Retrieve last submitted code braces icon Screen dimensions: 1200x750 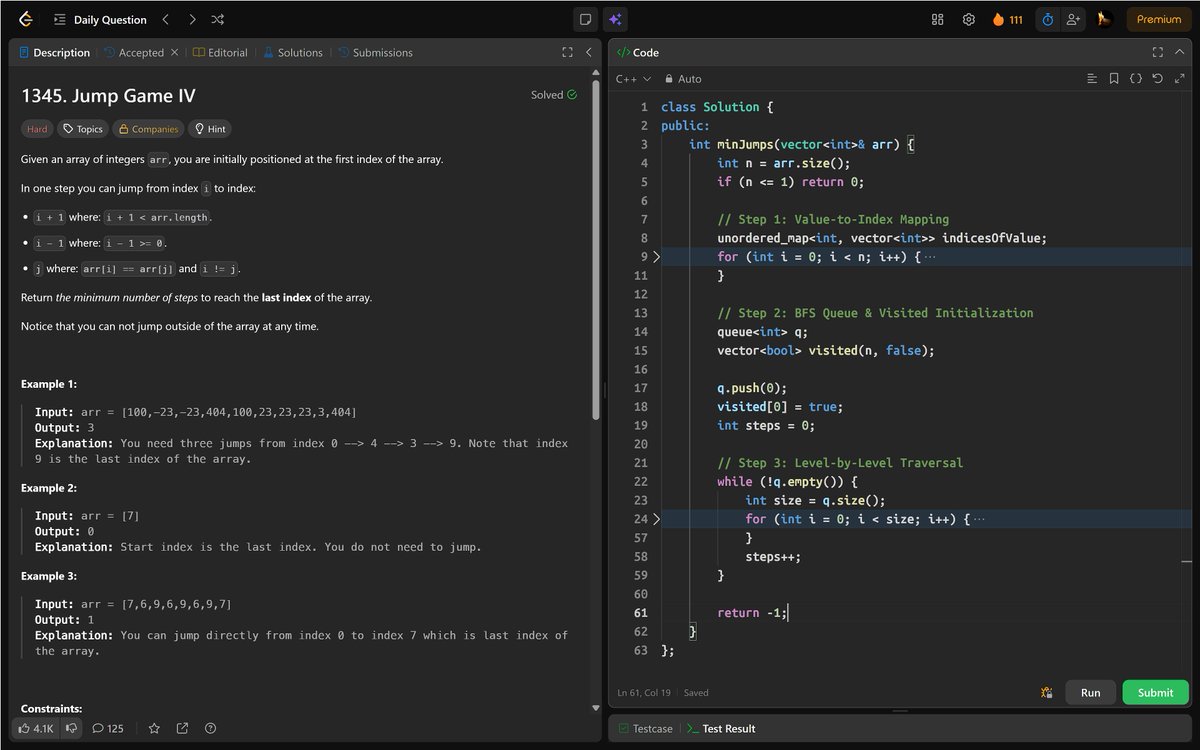click(x=1135, y=78)
